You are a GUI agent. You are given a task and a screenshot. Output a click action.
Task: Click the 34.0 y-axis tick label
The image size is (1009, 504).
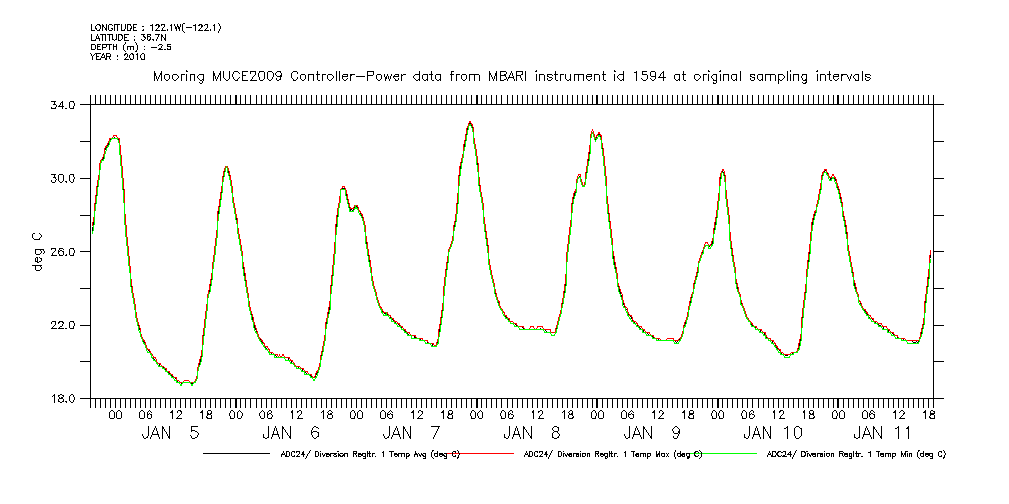(x=62, y=105)
